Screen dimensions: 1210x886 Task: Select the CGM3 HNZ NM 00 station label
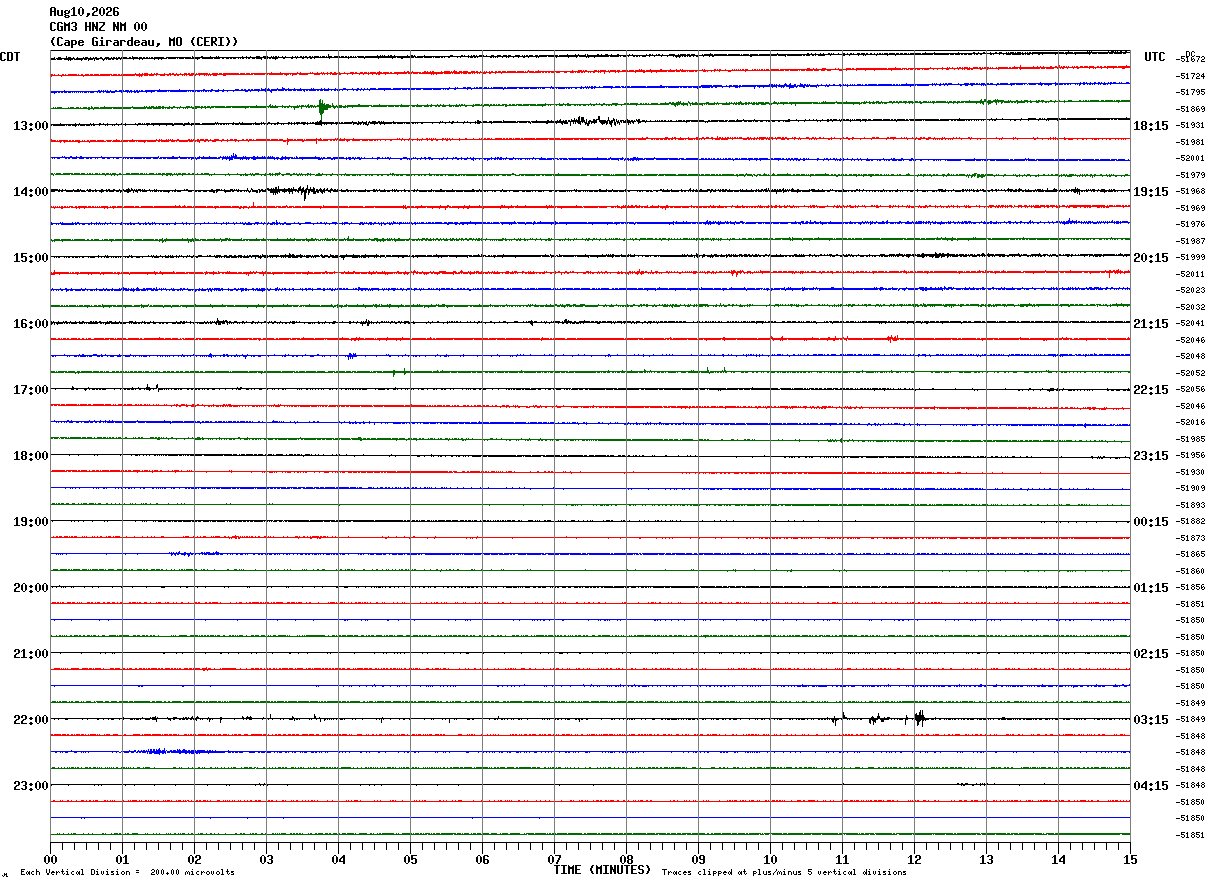point(98,27)
